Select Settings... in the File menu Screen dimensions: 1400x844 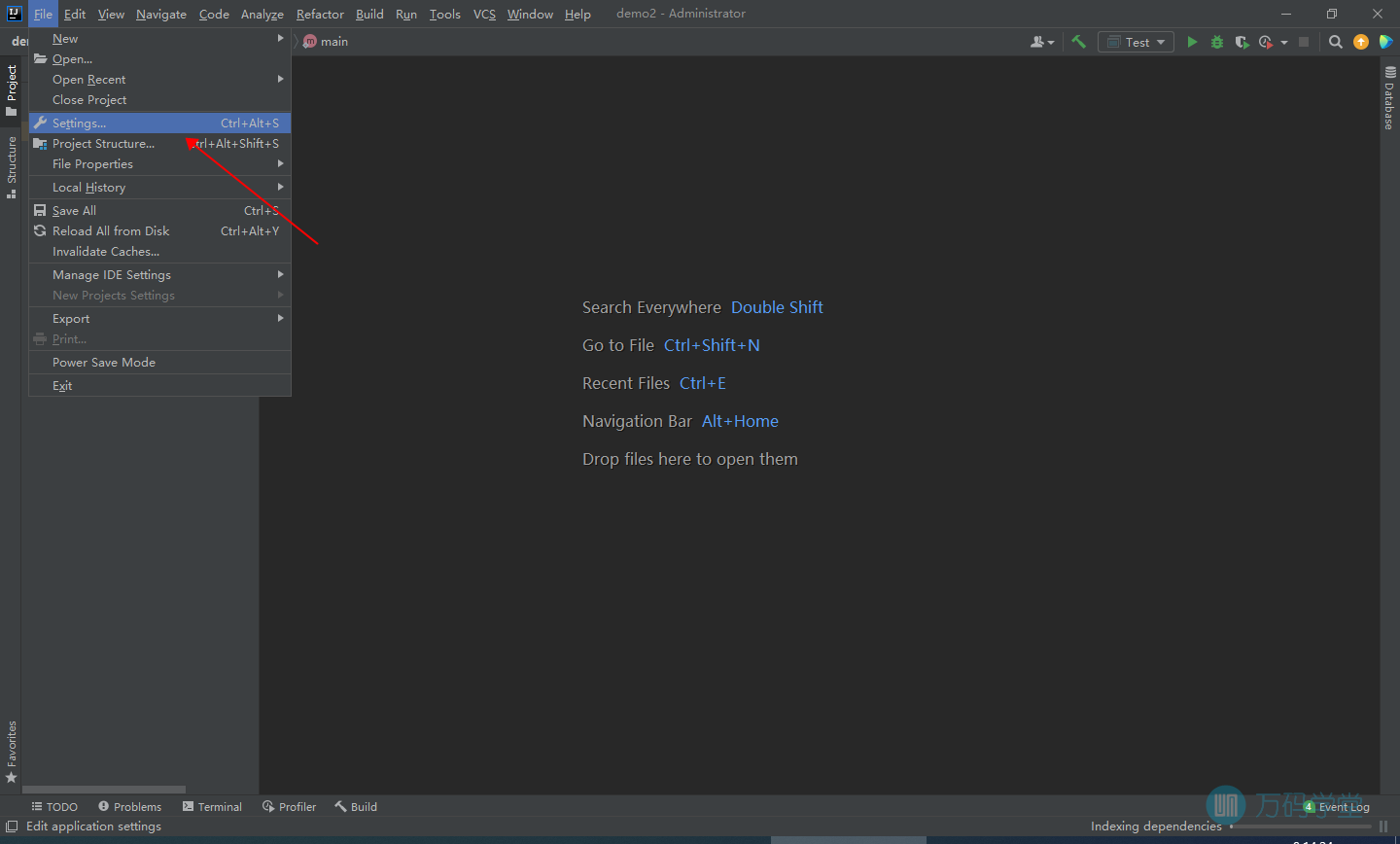coord(159,123)
